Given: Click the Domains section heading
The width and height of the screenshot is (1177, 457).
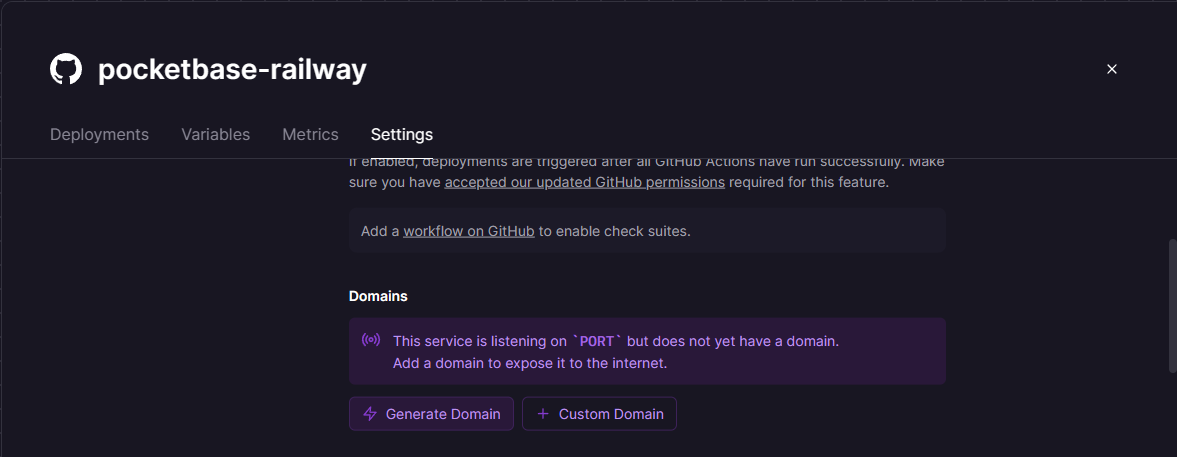Looking at the screenshot, I should (x=378, y=296).
